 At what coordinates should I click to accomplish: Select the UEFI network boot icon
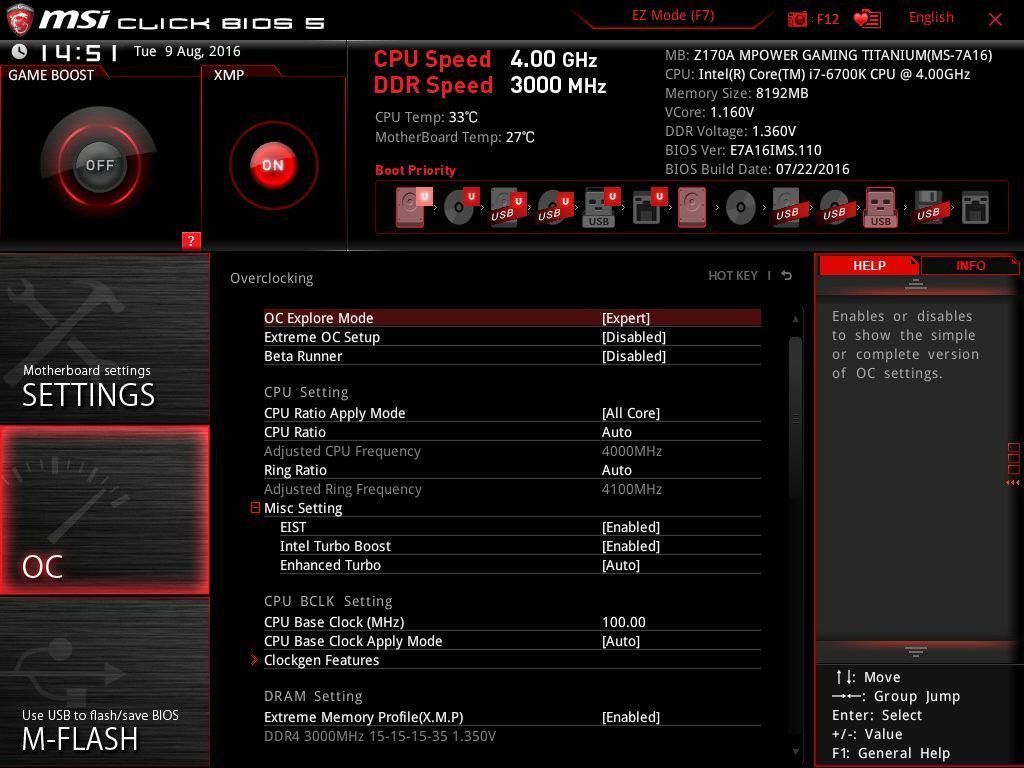[648, 208]
